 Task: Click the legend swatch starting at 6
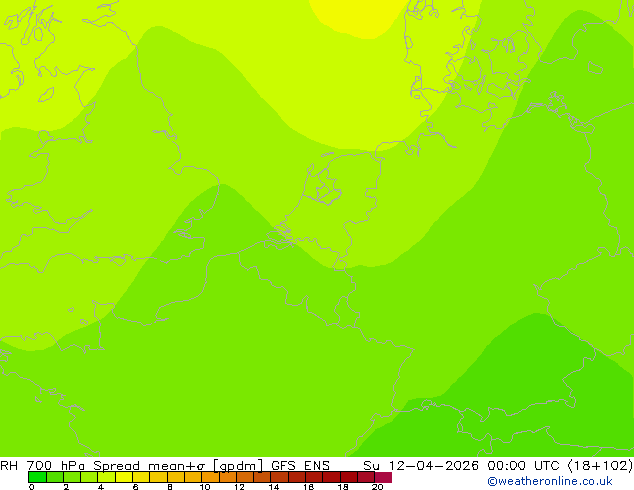pyautogui.click(x=141, y=477)
